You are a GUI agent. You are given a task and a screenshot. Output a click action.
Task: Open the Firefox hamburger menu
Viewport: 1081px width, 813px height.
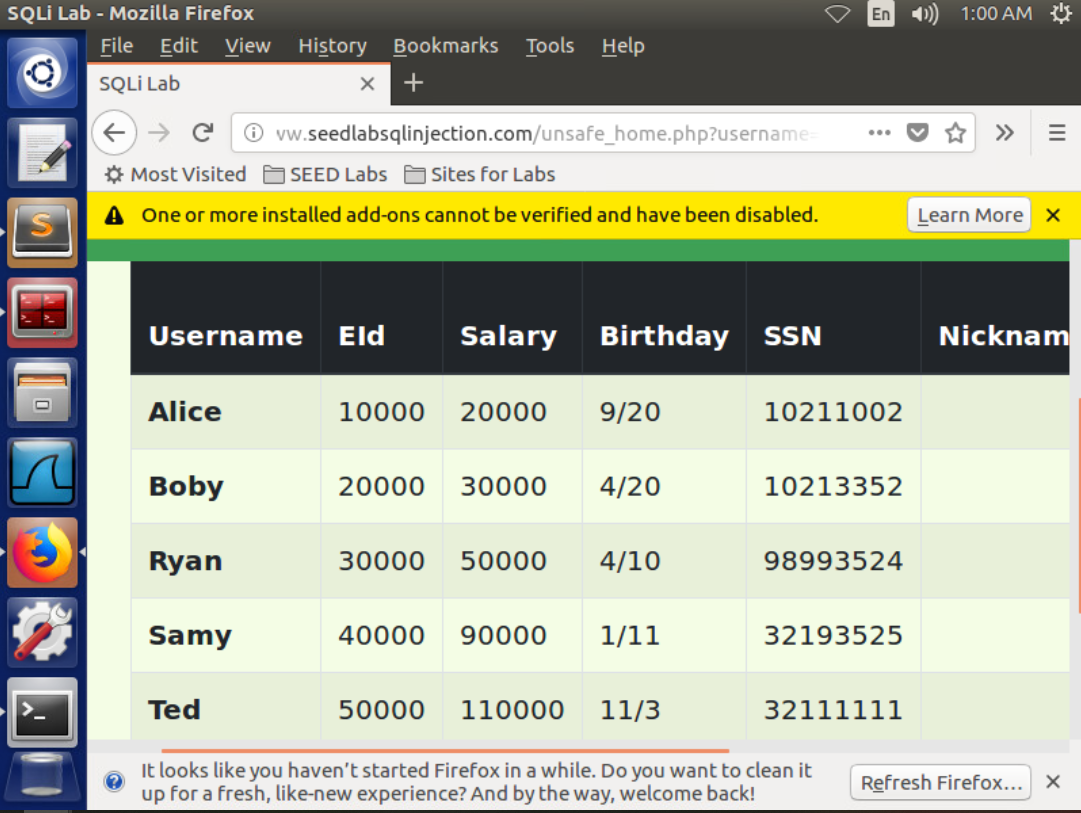[1057, 132]
